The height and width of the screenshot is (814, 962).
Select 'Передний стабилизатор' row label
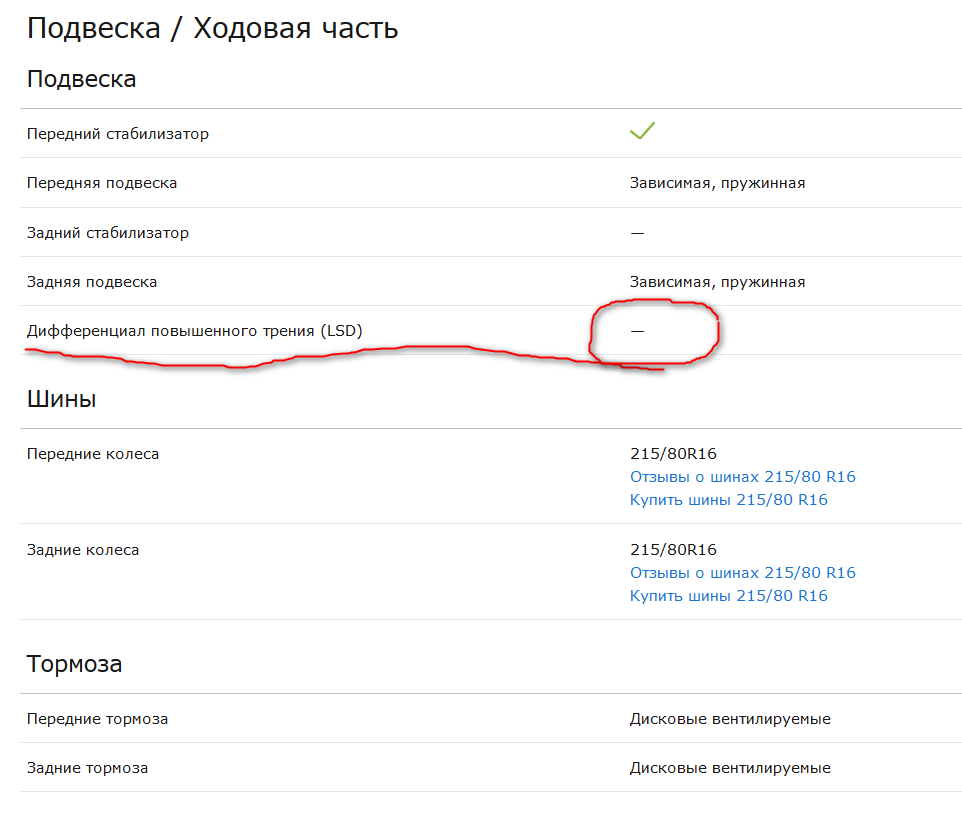click(118, 134)
